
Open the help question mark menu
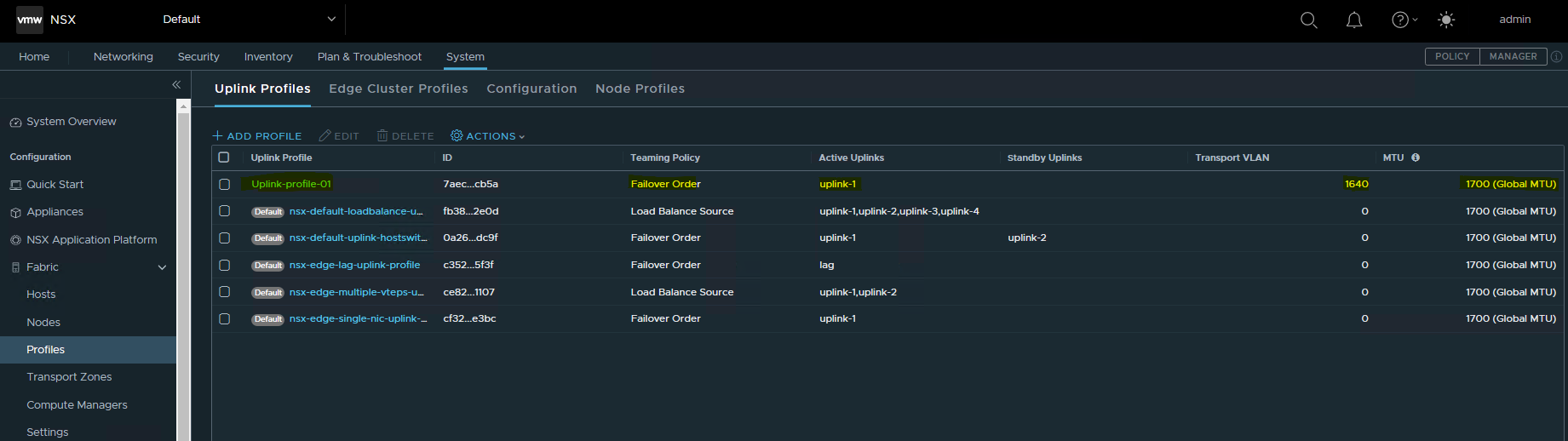[1404, 20]
